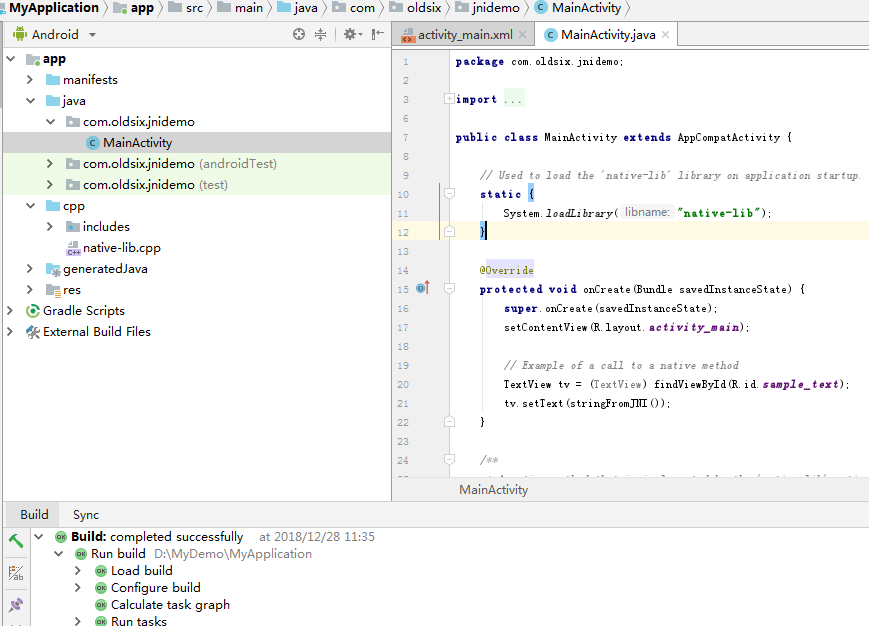
Task: Click the res folder icon
Action: coord(53,290)
